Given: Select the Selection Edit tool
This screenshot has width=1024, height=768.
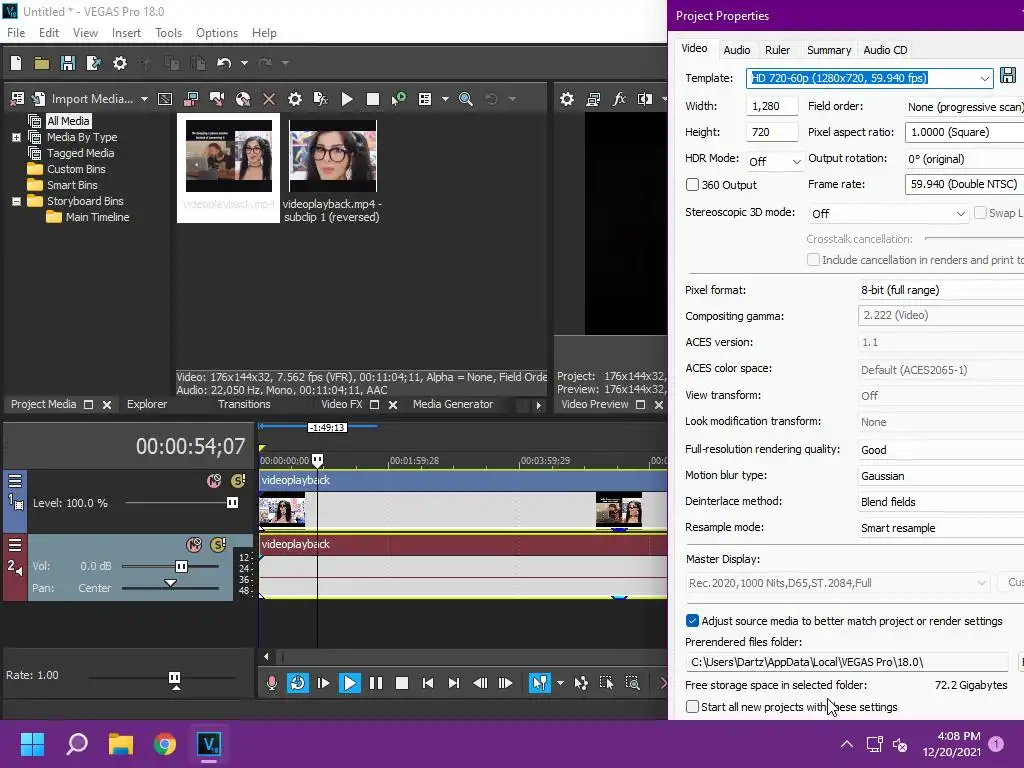Looking at the screenshot, I should tap(606, 683).
